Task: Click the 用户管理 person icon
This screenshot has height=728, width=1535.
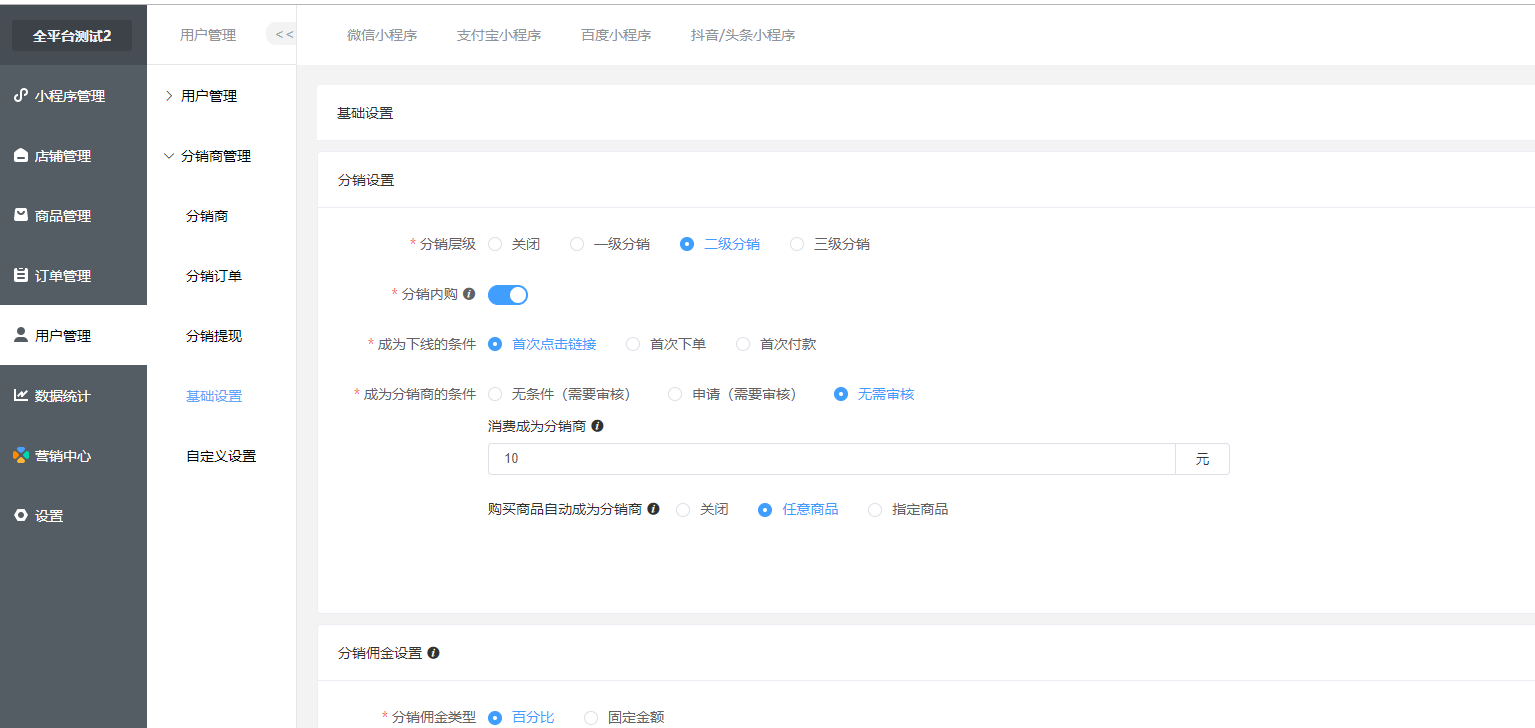Action: 21,335
